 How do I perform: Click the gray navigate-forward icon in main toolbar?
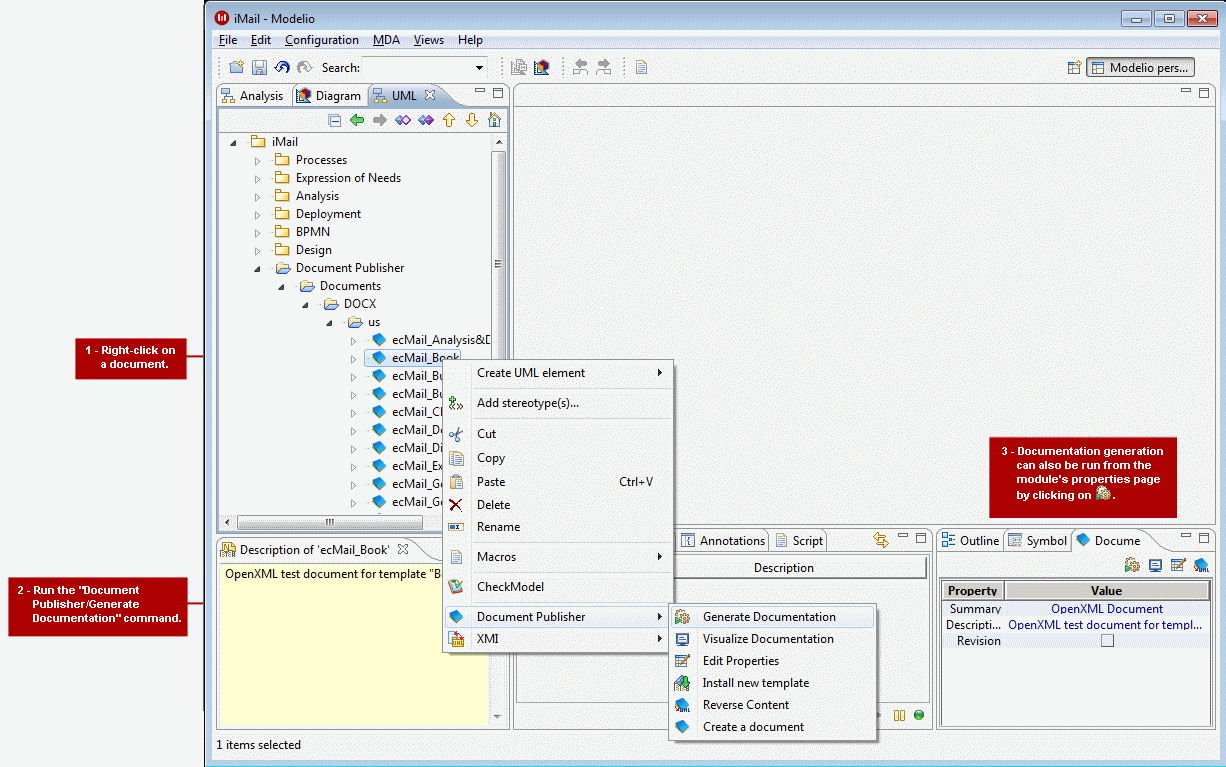(604, 67)
